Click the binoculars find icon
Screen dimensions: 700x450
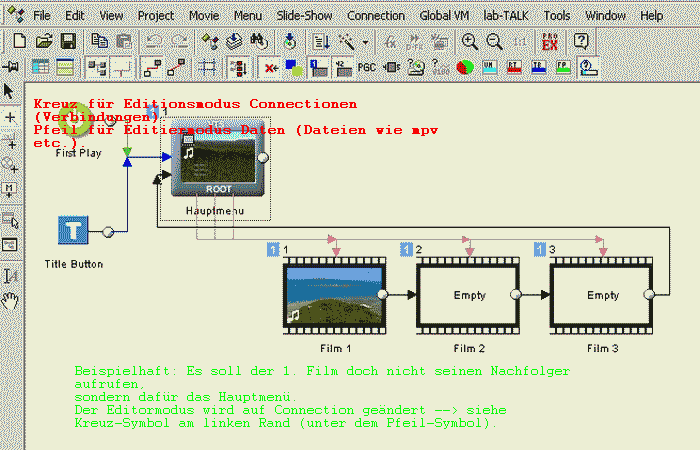click(x=258, y=41)
